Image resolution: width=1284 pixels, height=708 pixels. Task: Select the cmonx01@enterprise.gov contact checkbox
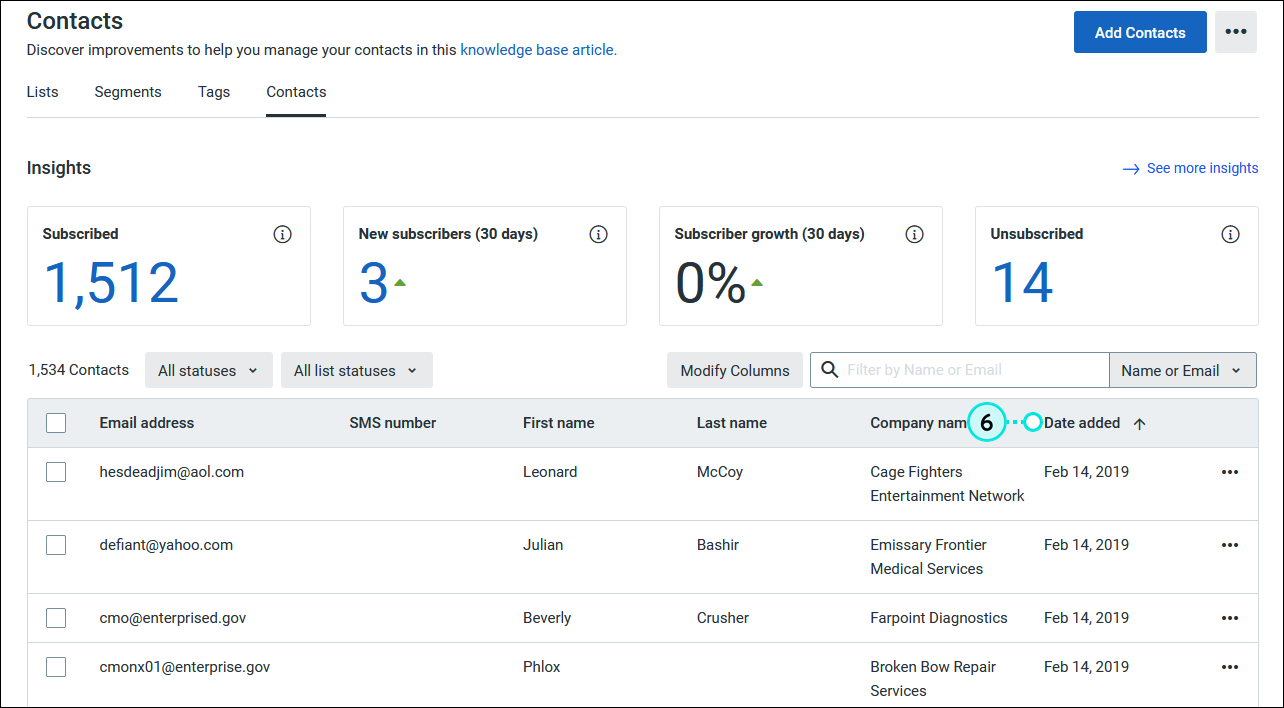[56, 667]
